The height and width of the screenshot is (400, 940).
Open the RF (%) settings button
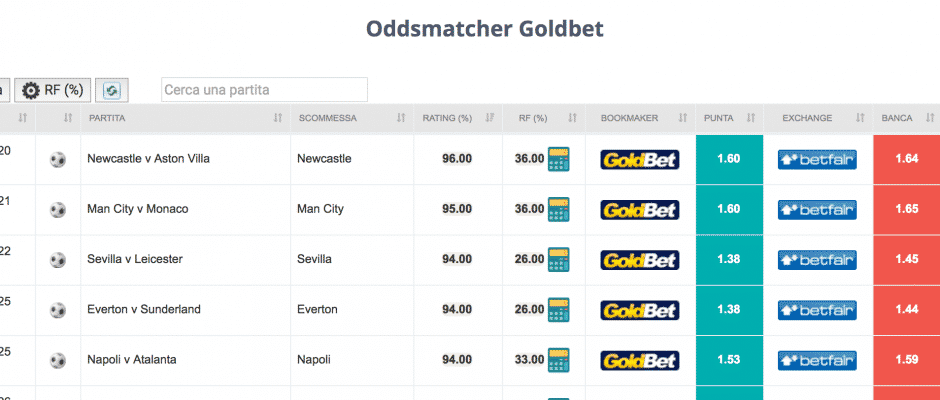[x=53, y=91]
